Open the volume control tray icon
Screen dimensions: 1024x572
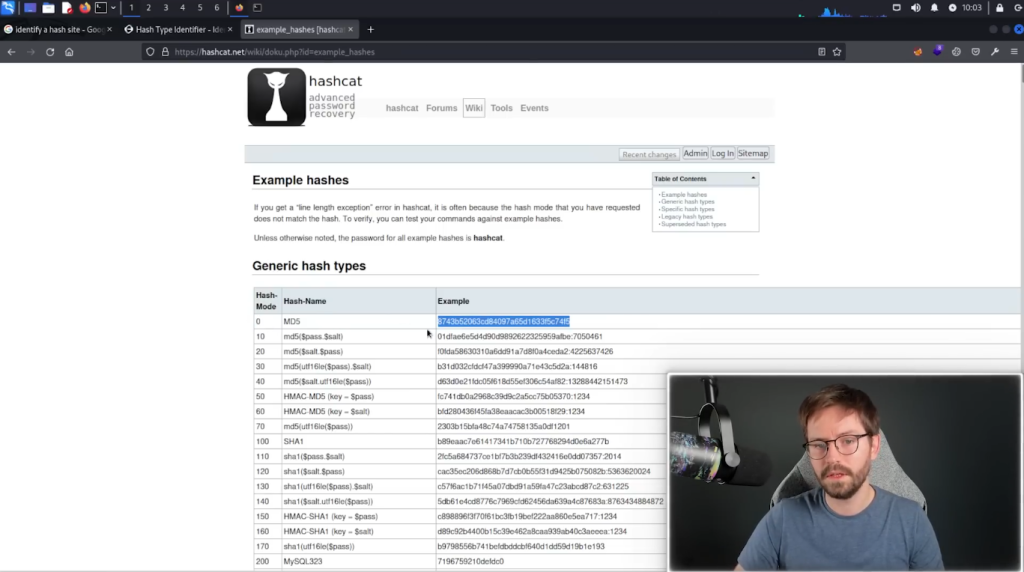tap(916, 8)
